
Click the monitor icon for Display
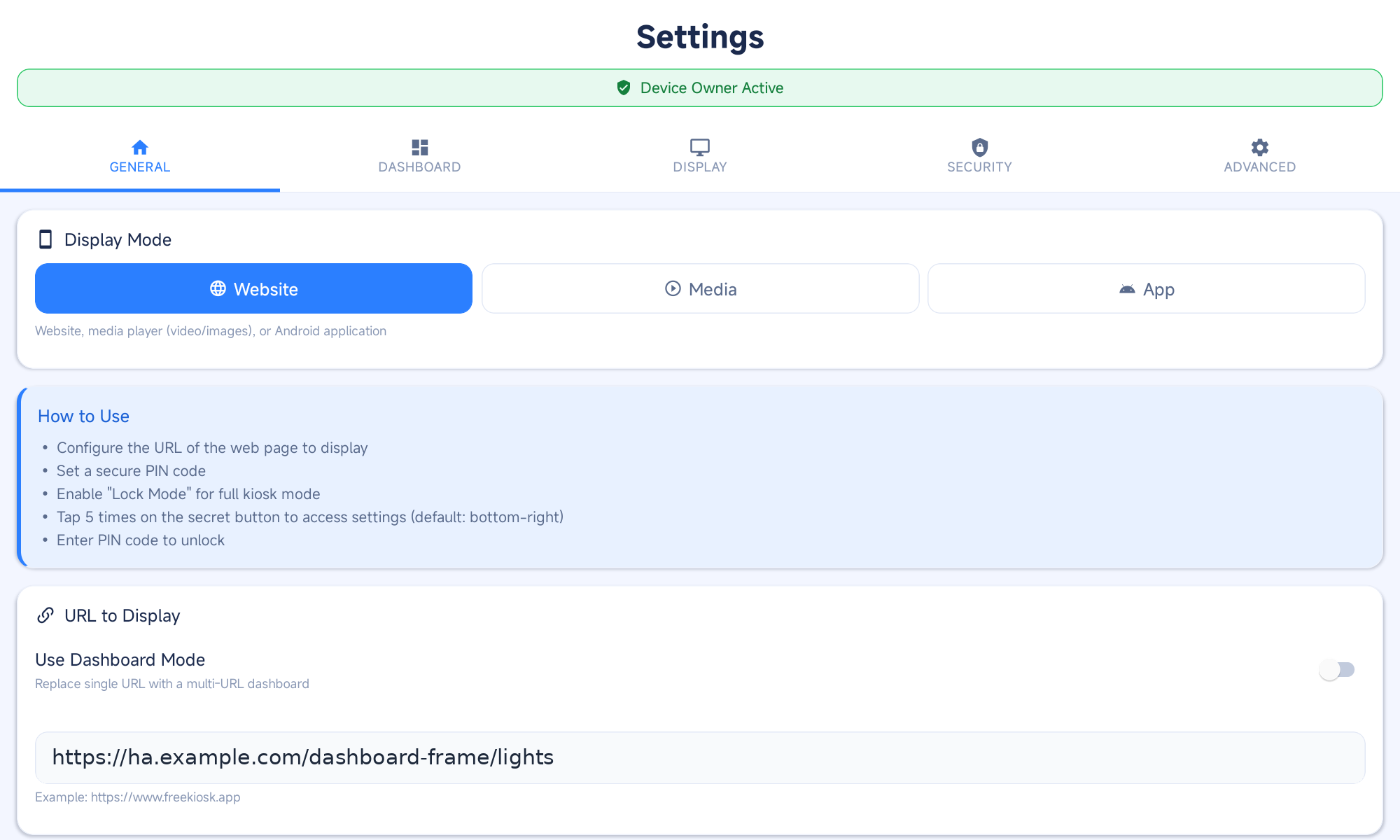pos(700,147)
